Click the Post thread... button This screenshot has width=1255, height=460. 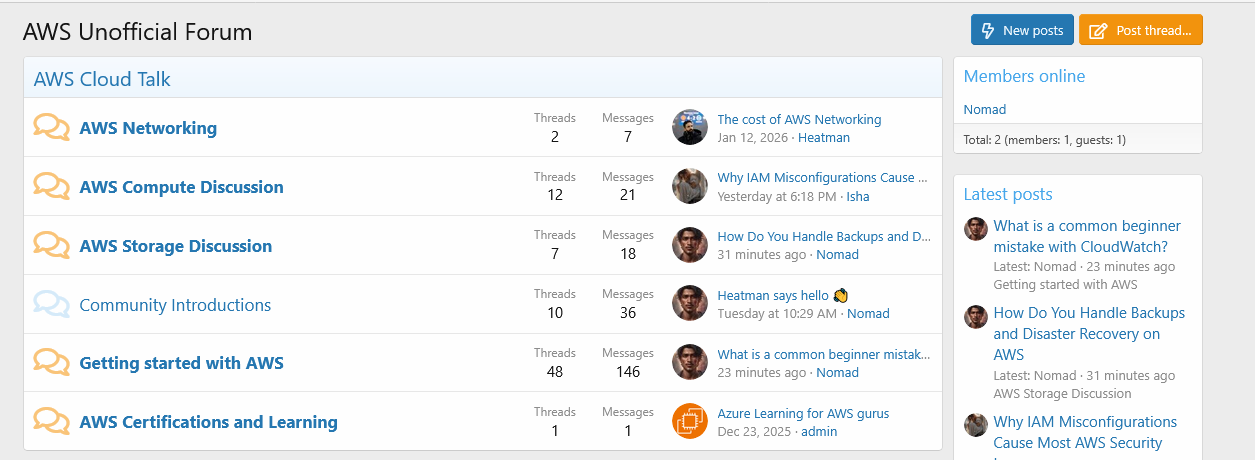coord(1140,30)
